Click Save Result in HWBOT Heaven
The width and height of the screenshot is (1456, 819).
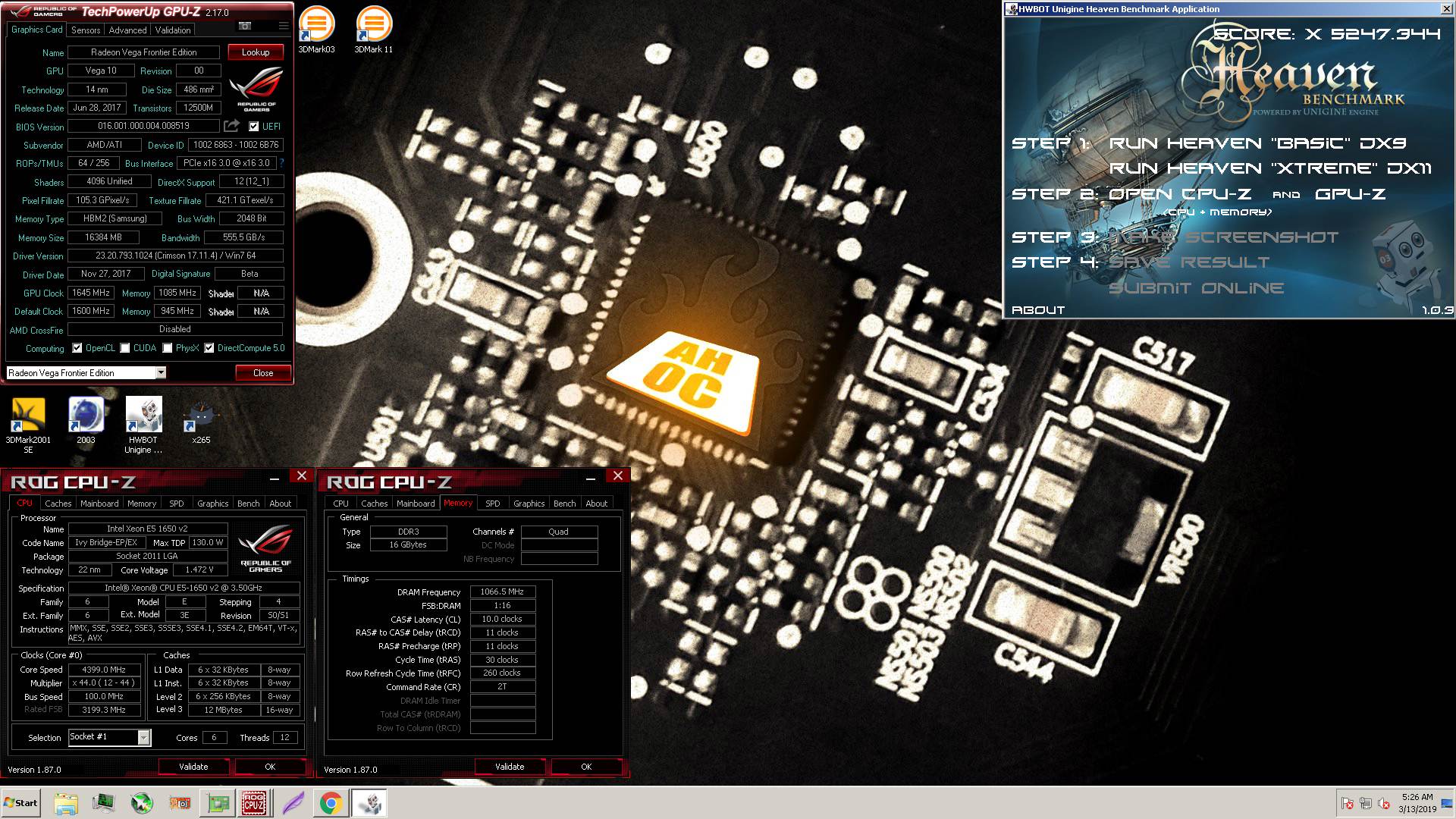tap(1188, 262)
